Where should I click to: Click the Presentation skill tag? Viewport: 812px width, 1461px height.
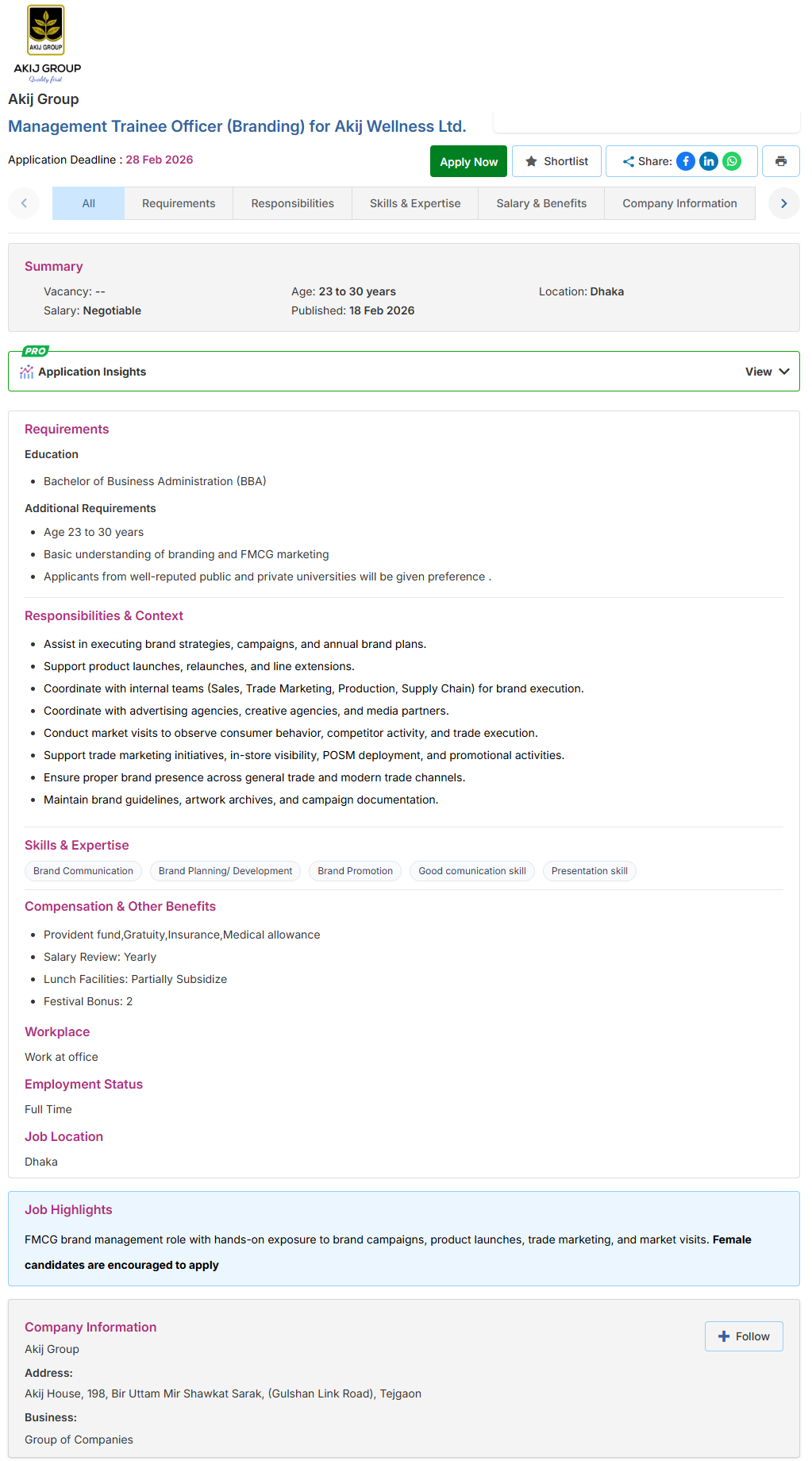[589, 871]
